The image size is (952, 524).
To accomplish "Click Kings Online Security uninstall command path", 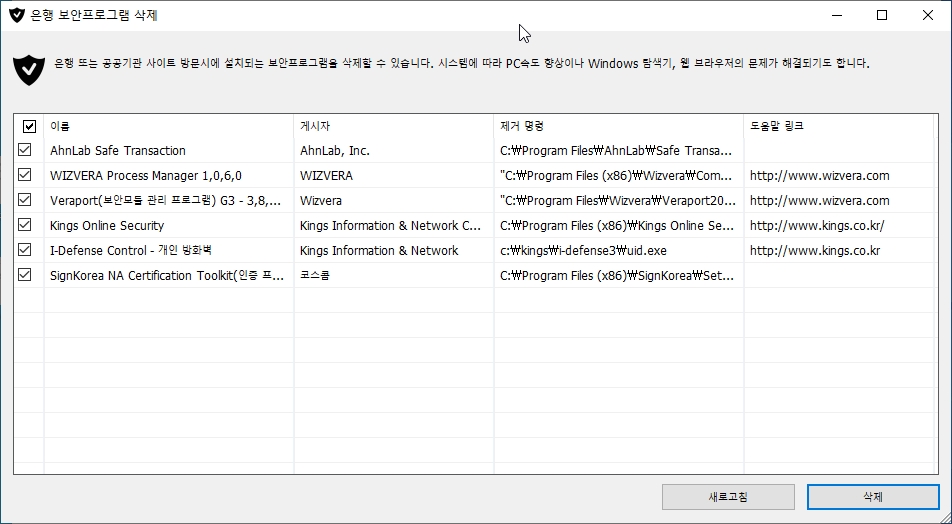I will [617, 225].
